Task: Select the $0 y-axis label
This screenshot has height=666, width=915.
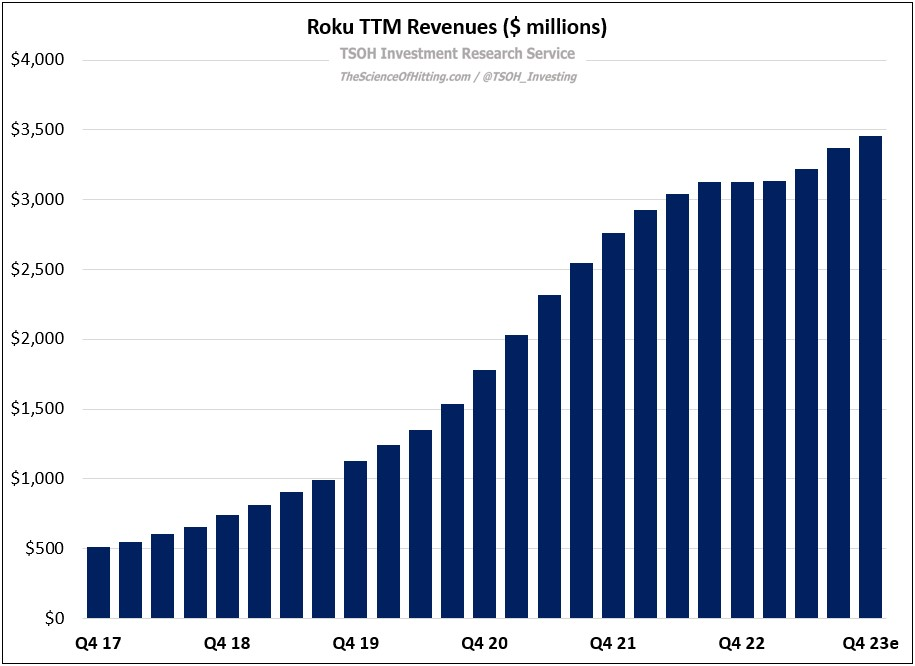Action: coord(55,618)
